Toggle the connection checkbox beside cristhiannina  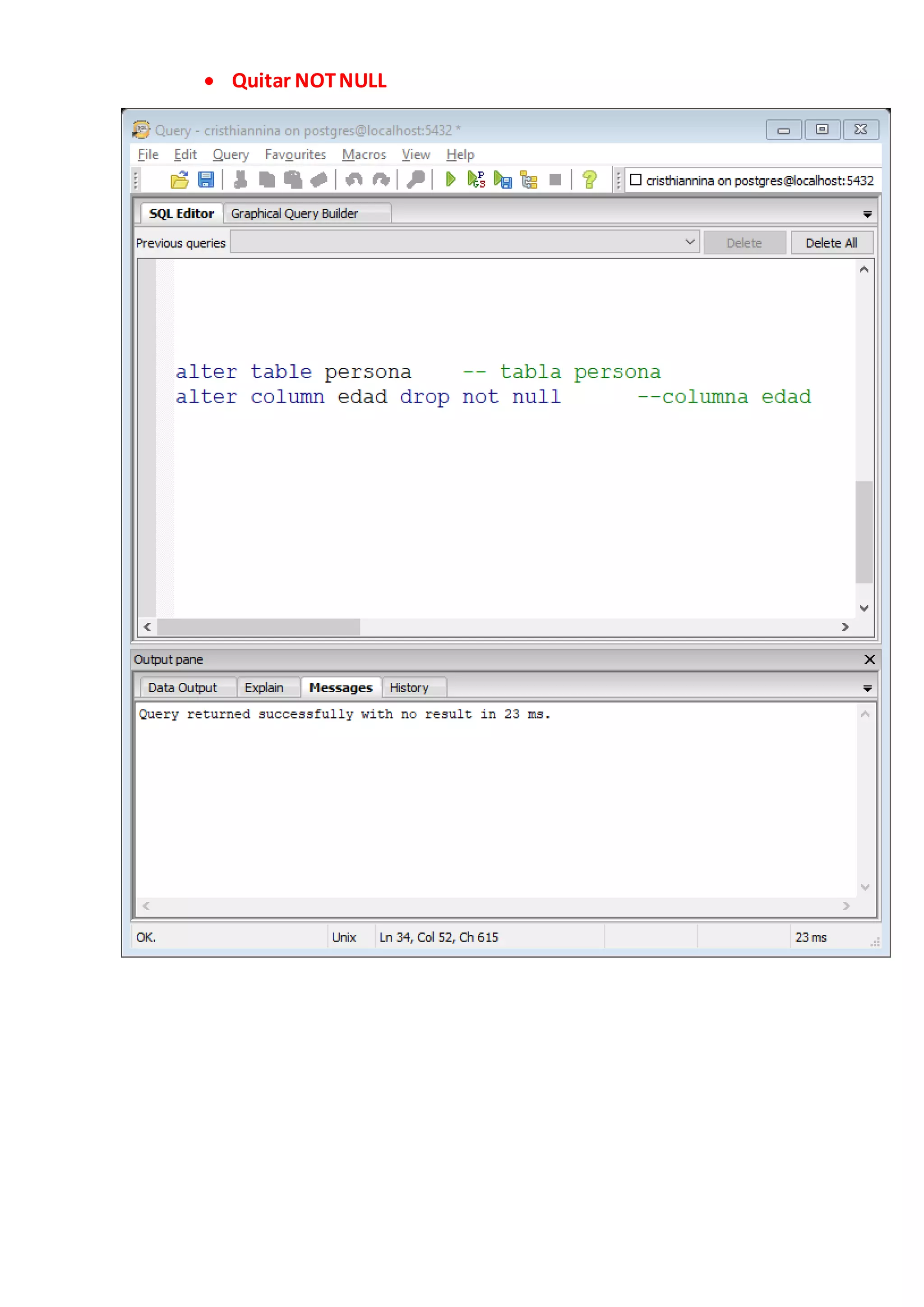636,180
